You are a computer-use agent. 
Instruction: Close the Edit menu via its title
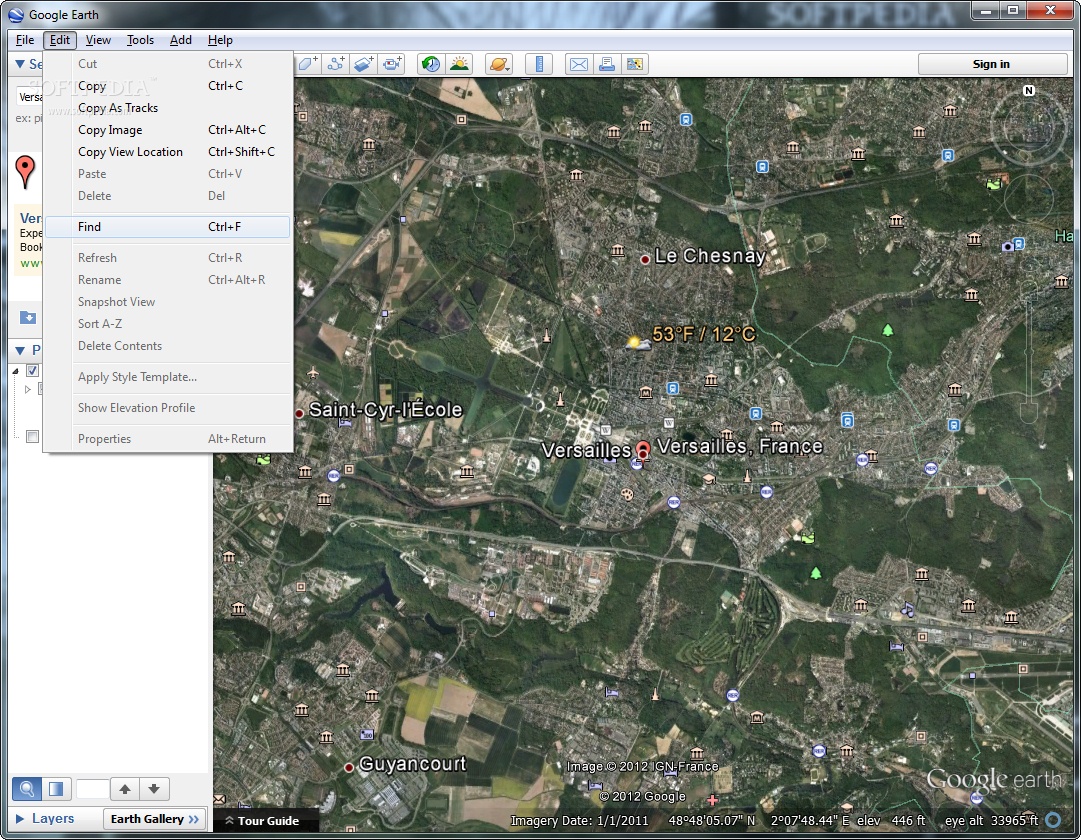(x=59, y=40)
